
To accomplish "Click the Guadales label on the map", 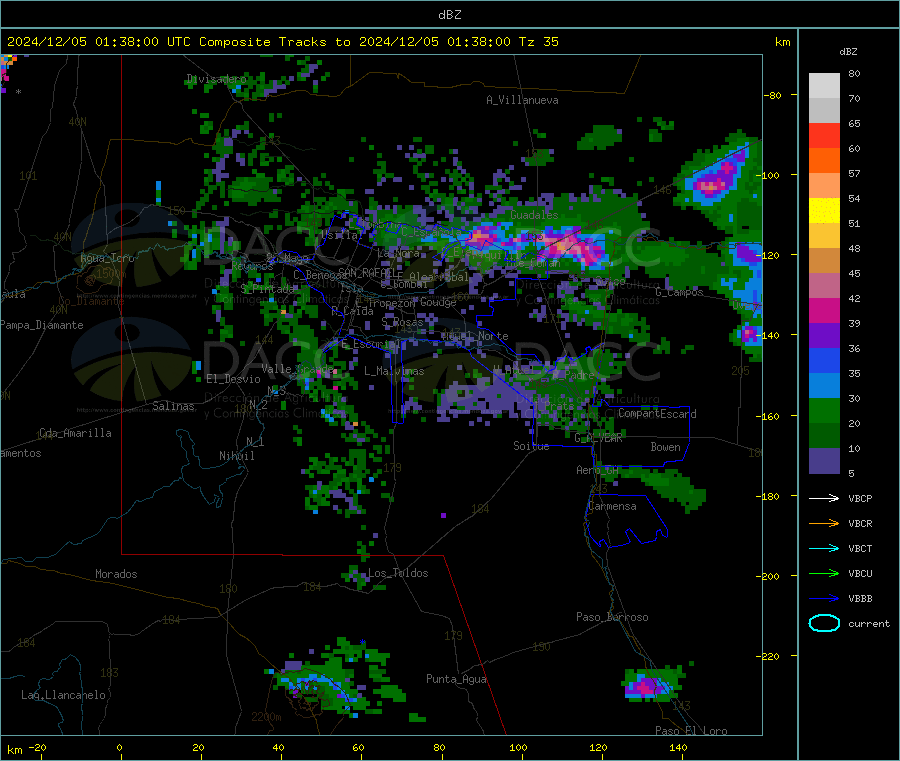I will [534, 215].
